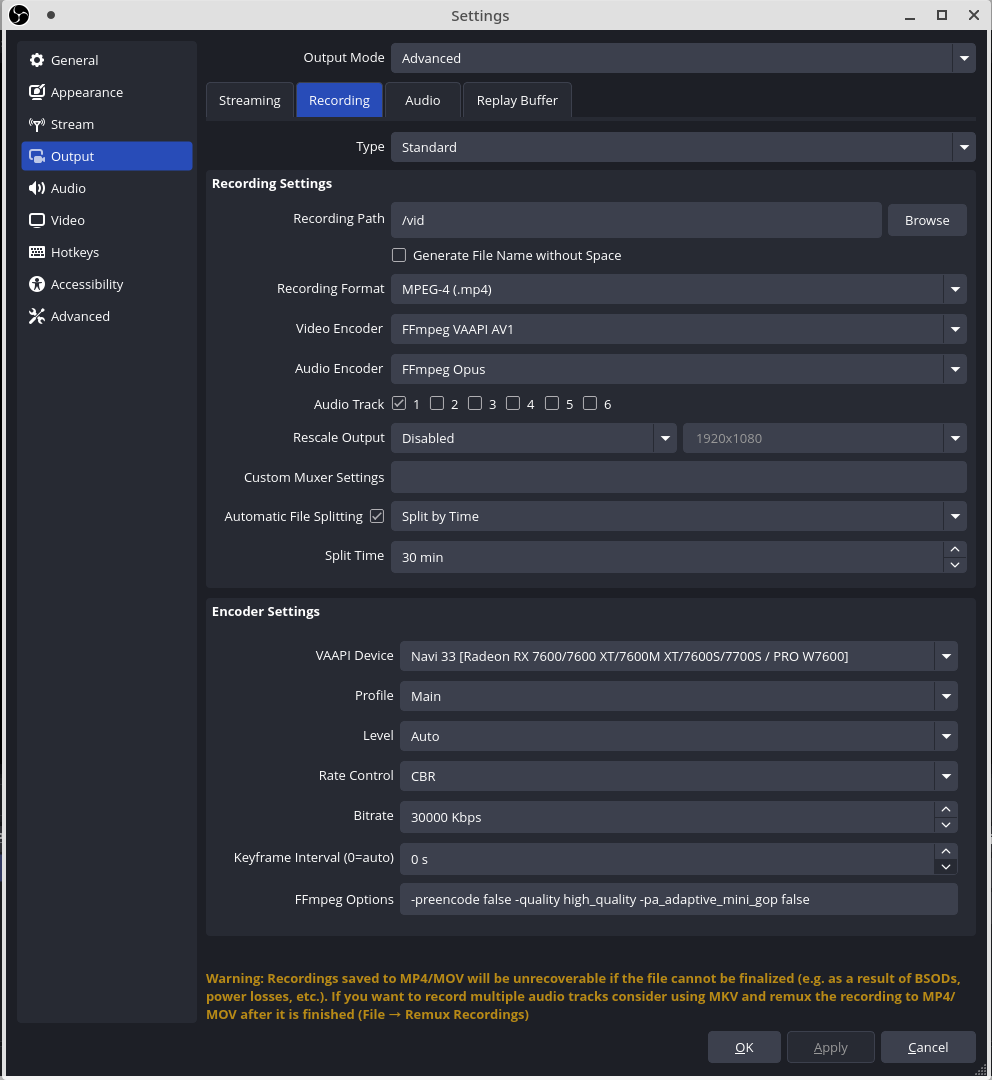Expand the Video Encoder dropdown

click(678, 329)
